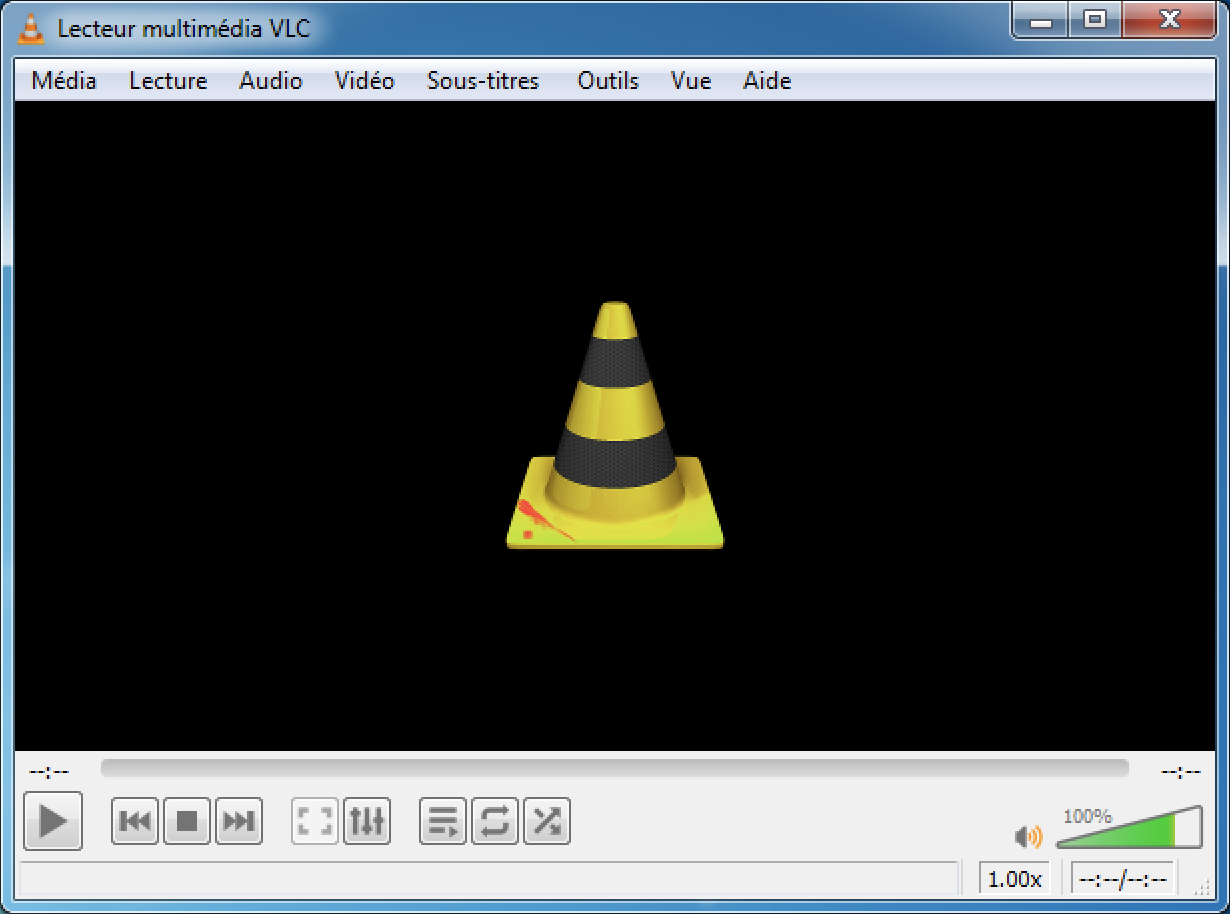Viewport: 1230px width, 914px height.
Task: Maximize the VLC window
Action: click(1095, 20)
